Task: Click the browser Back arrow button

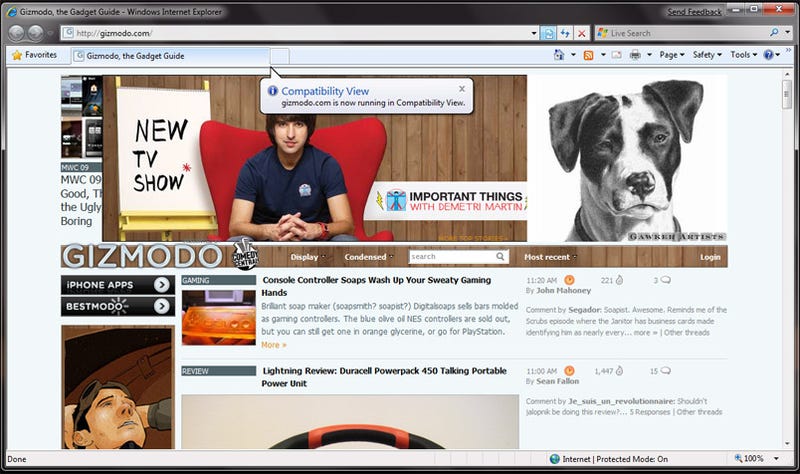Action: [x=17, y=33]
